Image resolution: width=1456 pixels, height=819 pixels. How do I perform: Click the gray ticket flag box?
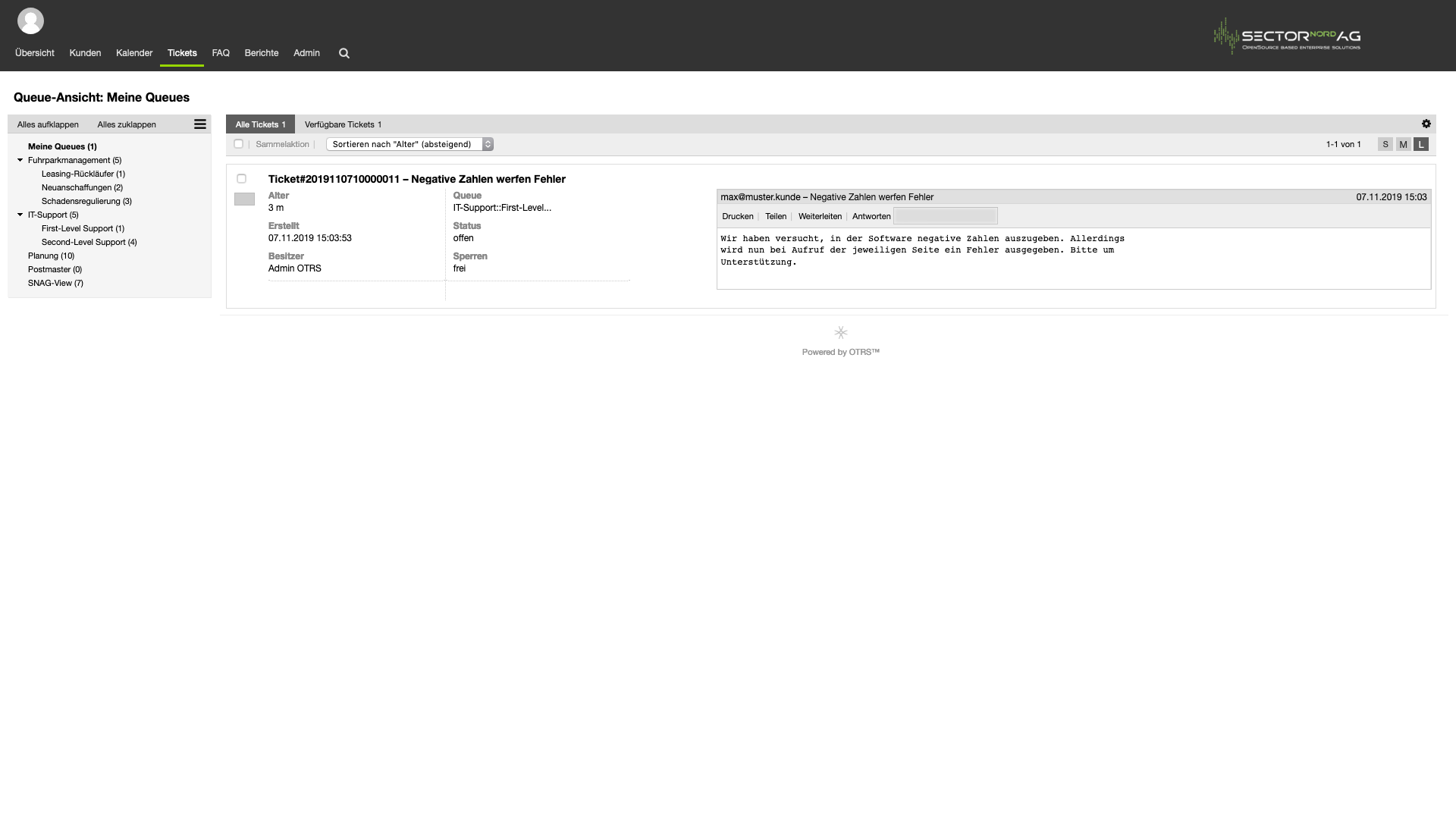tap(244, 199)
